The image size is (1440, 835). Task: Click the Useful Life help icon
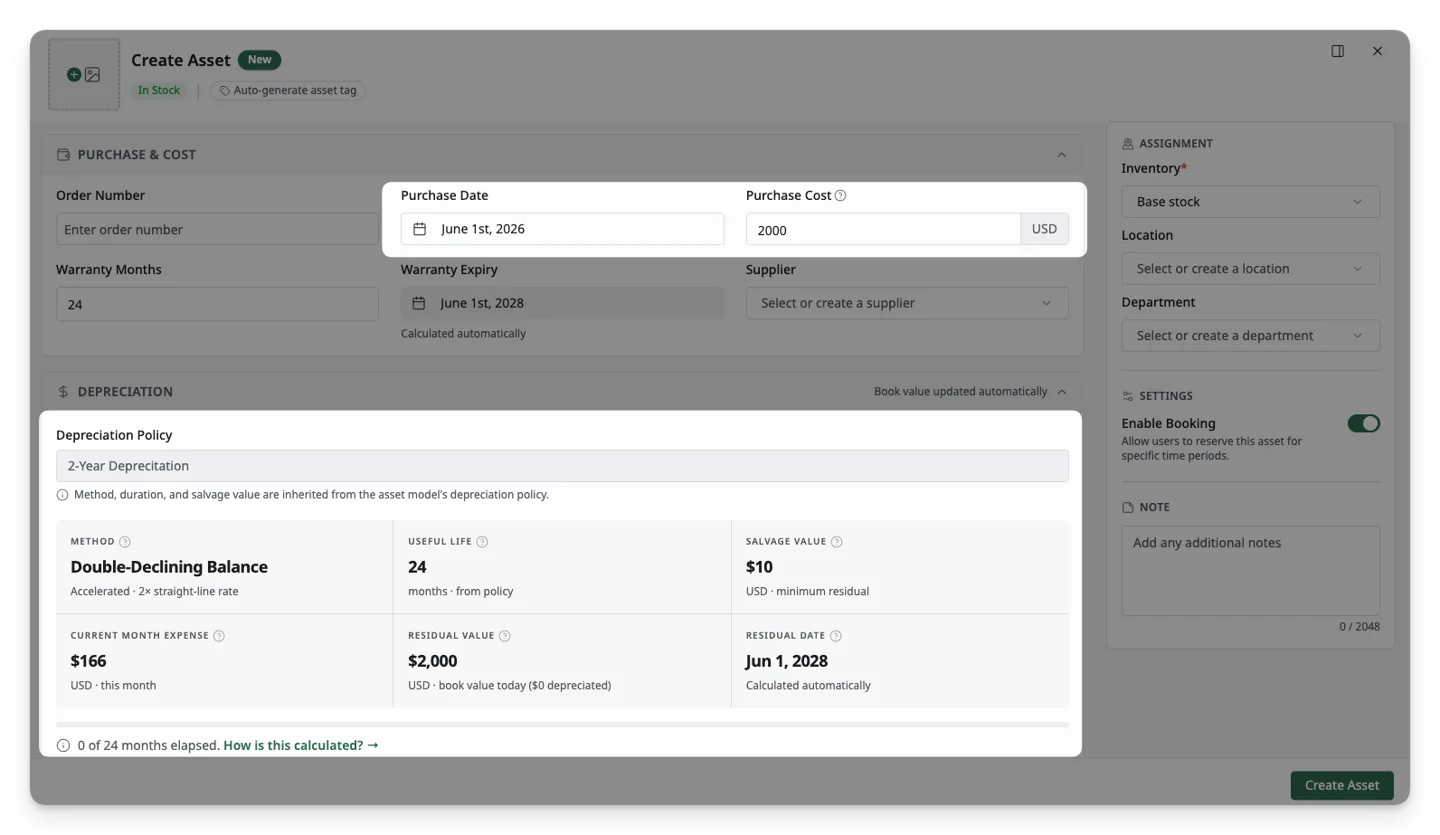(482, 542)
